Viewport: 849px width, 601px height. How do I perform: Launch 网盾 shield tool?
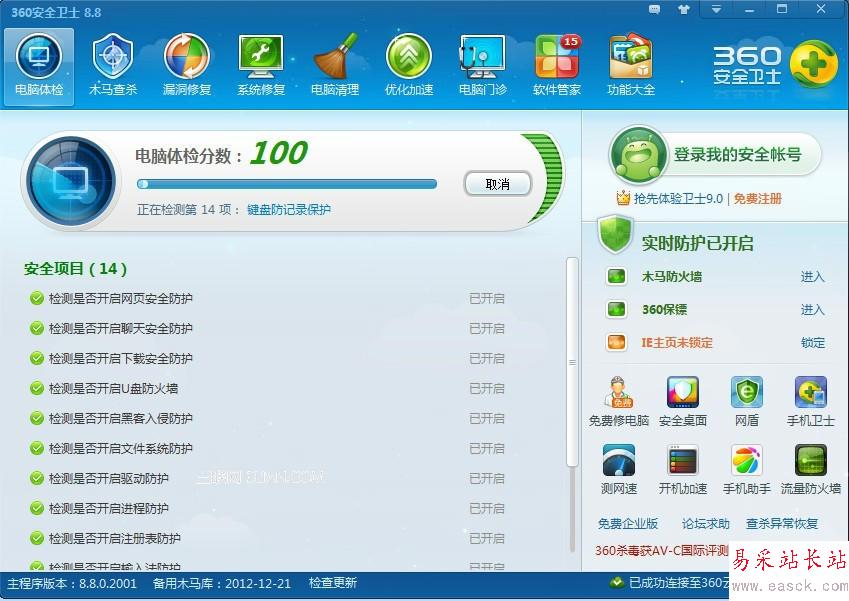coord(747,401)
